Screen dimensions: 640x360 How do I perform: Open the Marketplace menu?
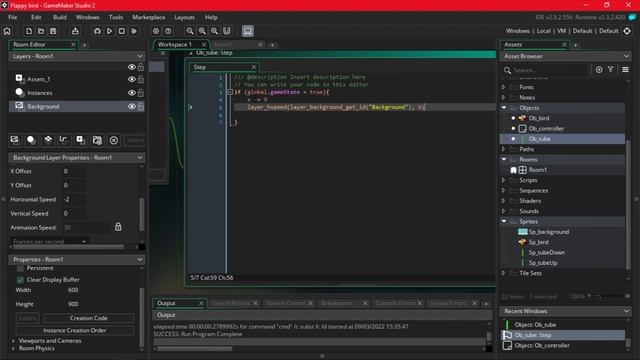pyautogui.click(x=149, y=17)
